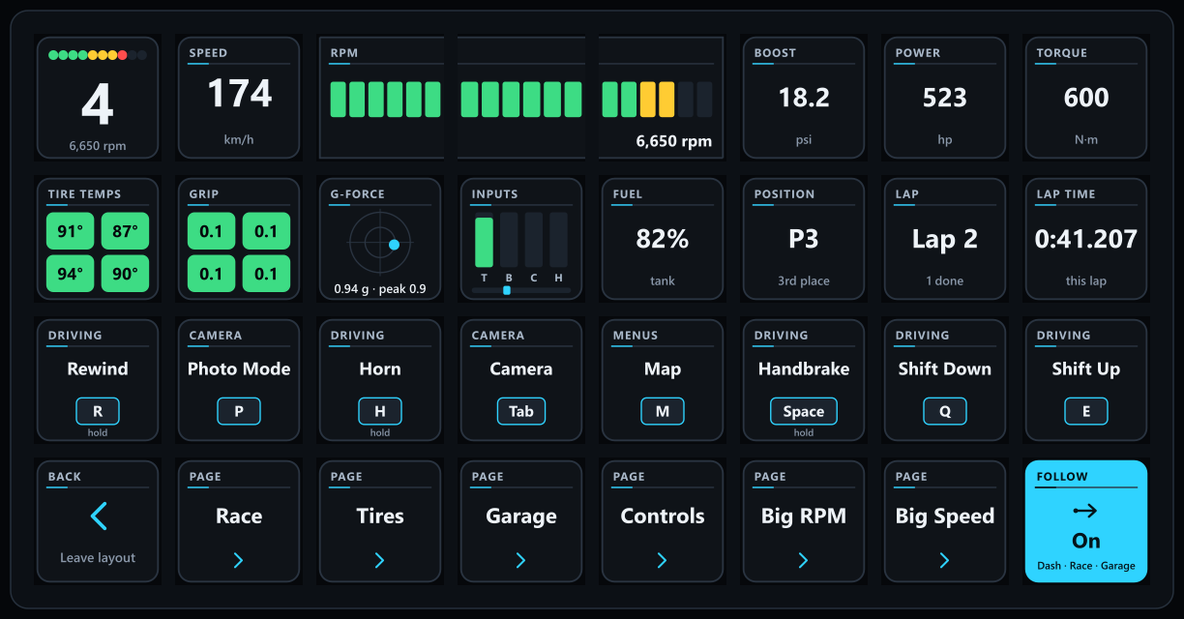Screen dimensions: 1184x619
Task: Activate Photo Mode
Action: point(239,380)
